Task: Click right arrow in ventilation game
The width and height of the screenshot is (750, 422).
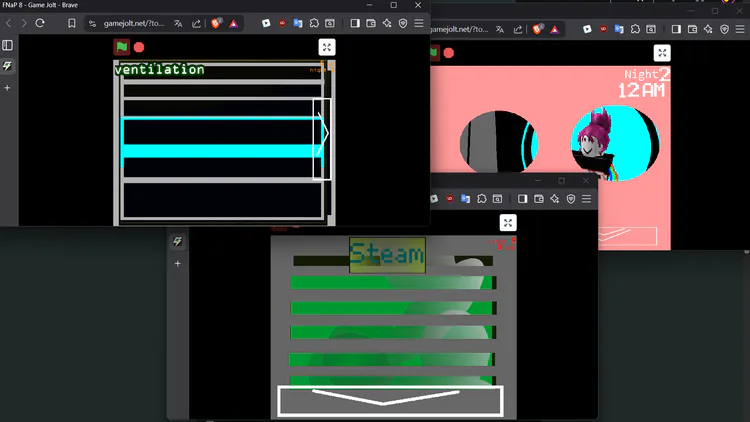Action: click(322, 139)
